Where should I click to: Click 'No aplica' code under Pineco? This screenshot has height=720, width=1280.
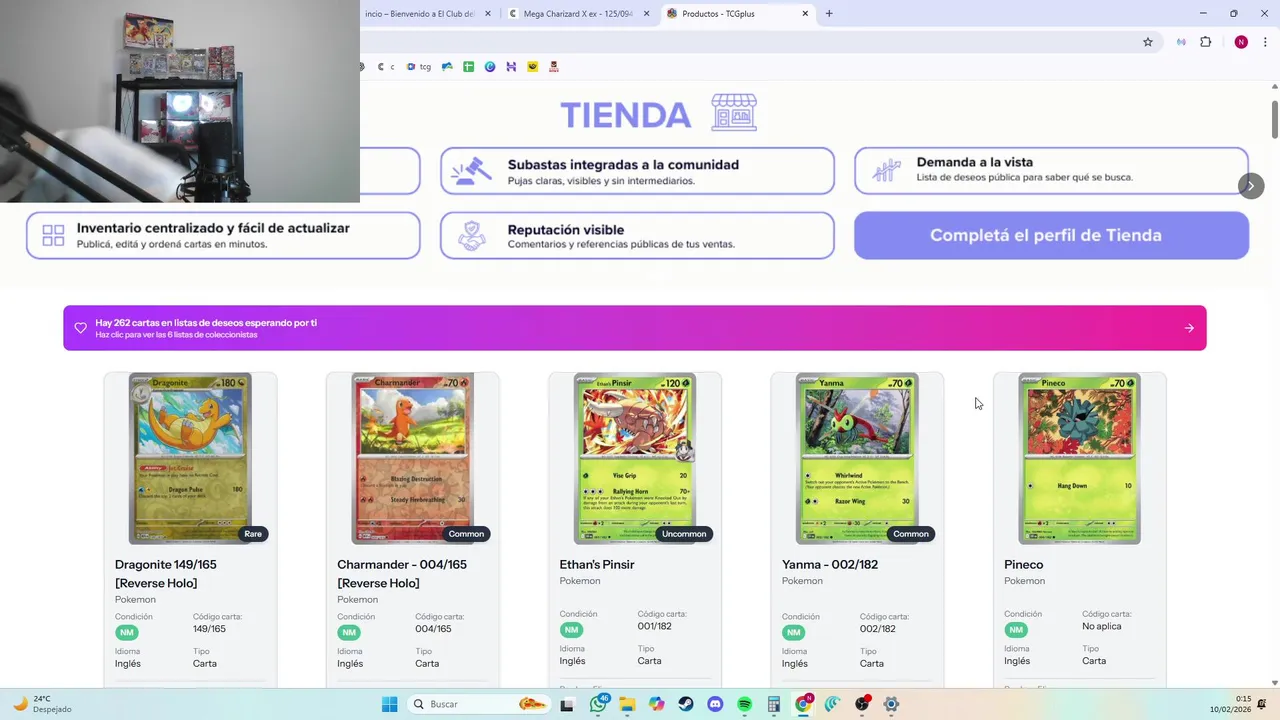pos(1102,626)
